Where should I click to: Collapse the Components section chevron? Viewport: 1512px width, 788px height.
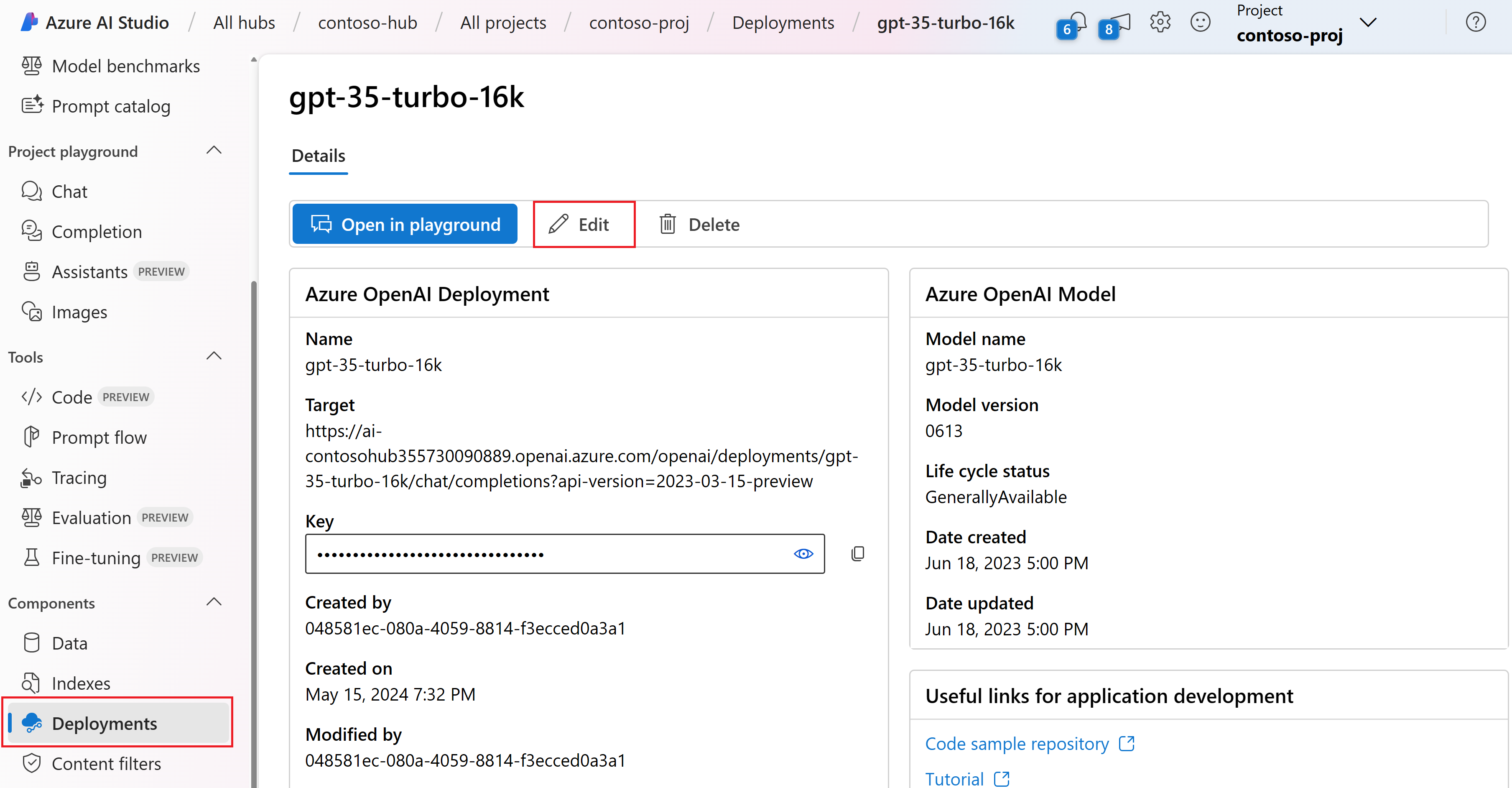pos(214,602)
